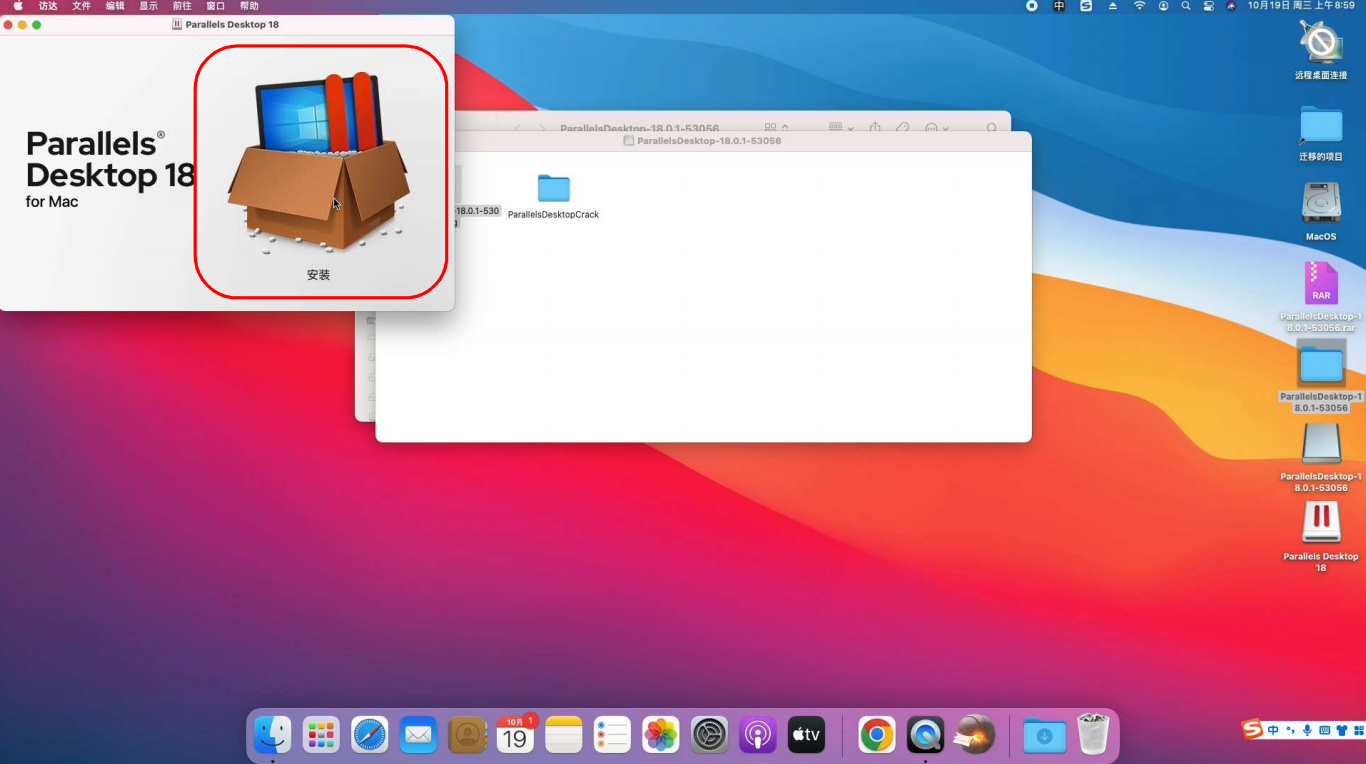Open Contacts from the Dock
1366x764 pixels.
[467, 735]
